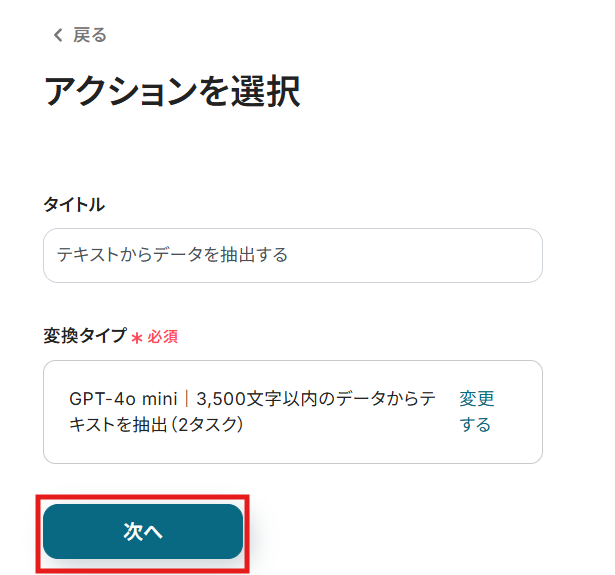Click the GPT-4o mini model name
Screen dimensions: 615x575
[123, 399]
